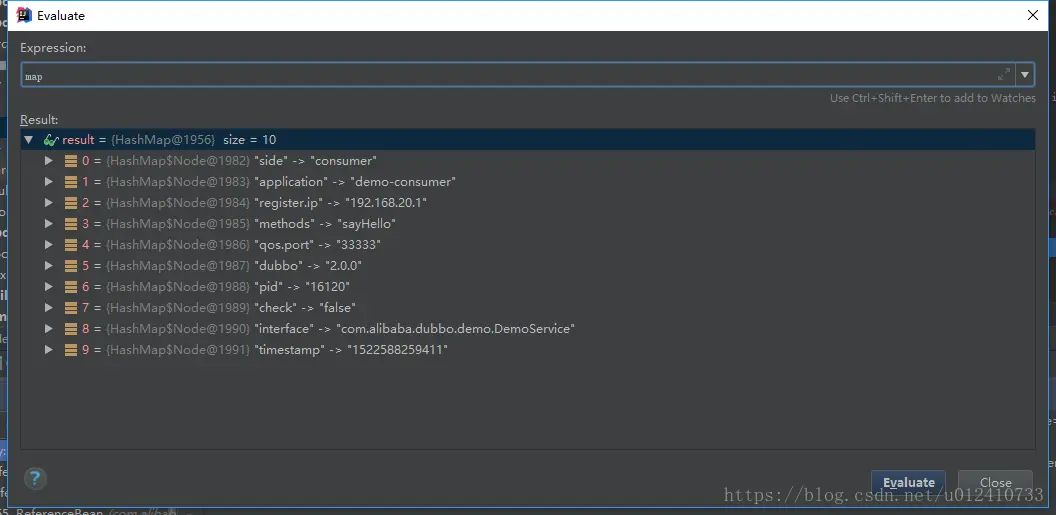Click the field icon of node 5
This screenshot has width=1056, height=515.
(71, 266)
